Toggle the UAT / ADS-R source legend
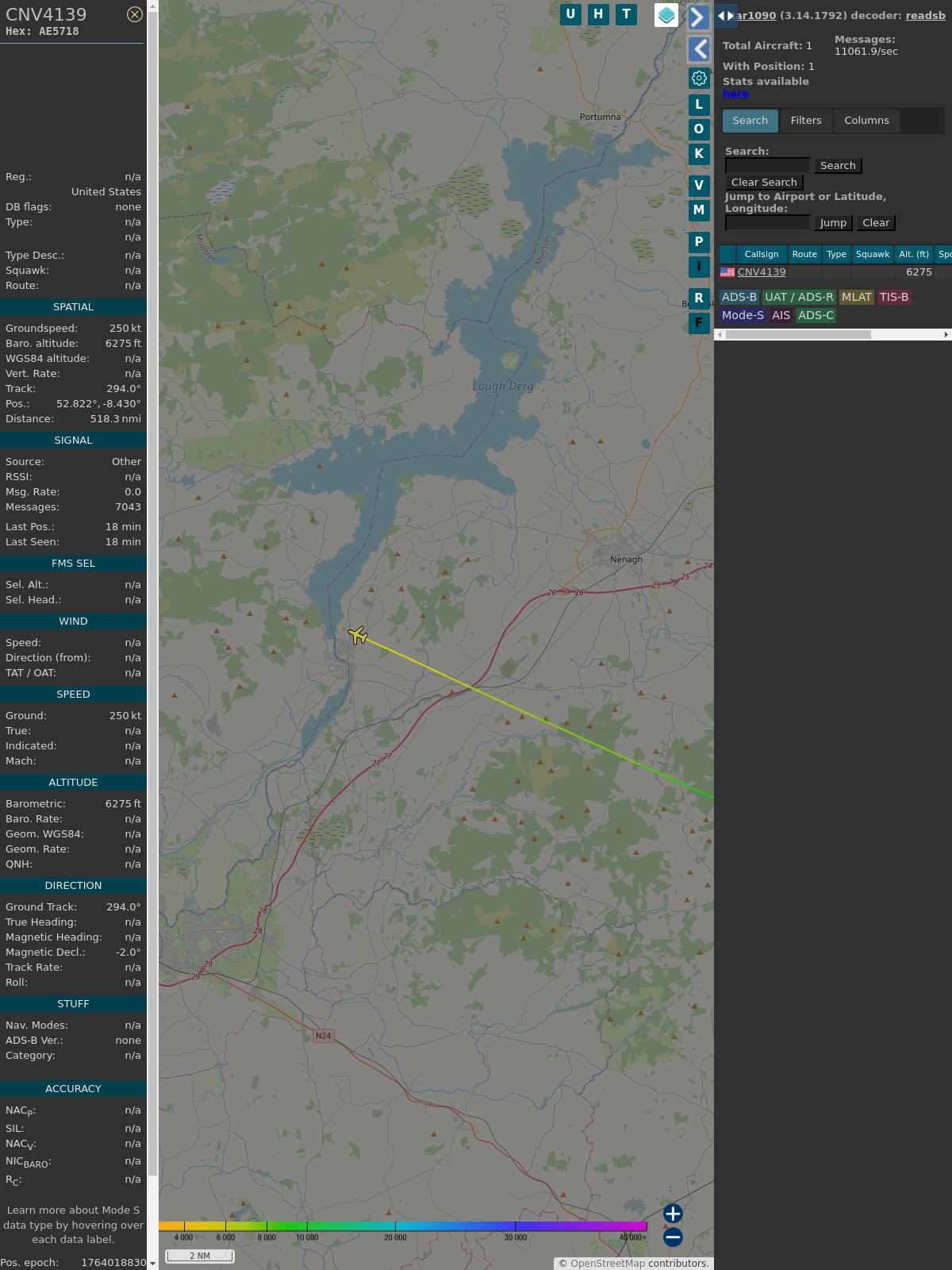 [799, 297]
